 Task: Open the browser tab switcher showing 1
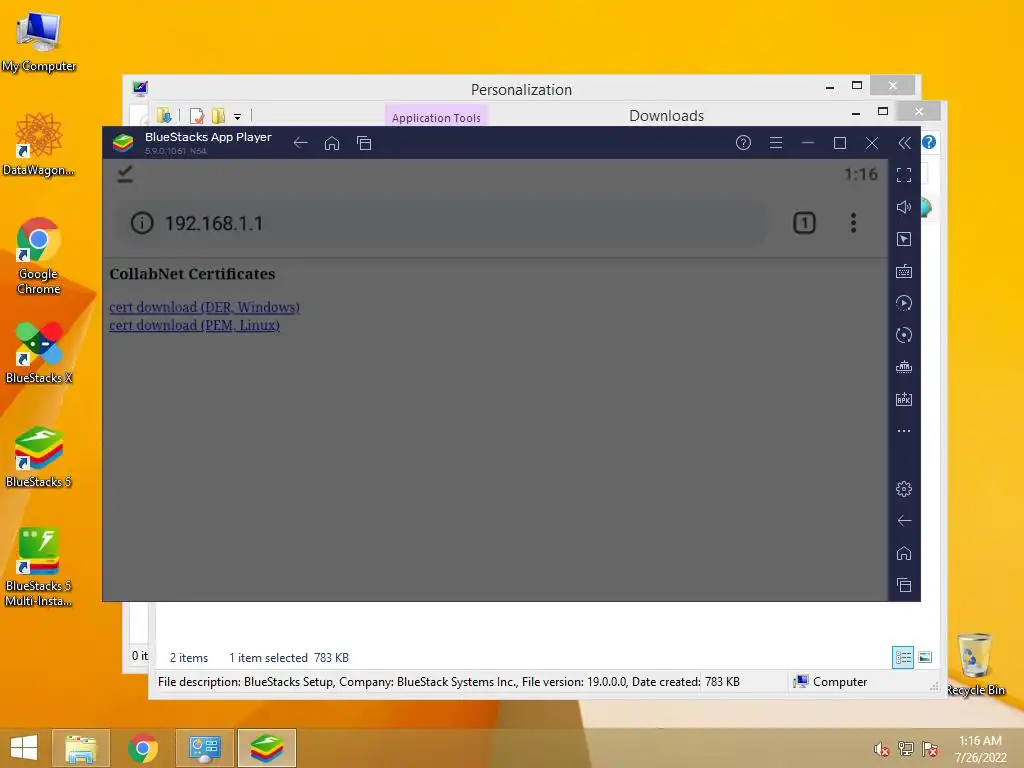click(x=804, y=223)
